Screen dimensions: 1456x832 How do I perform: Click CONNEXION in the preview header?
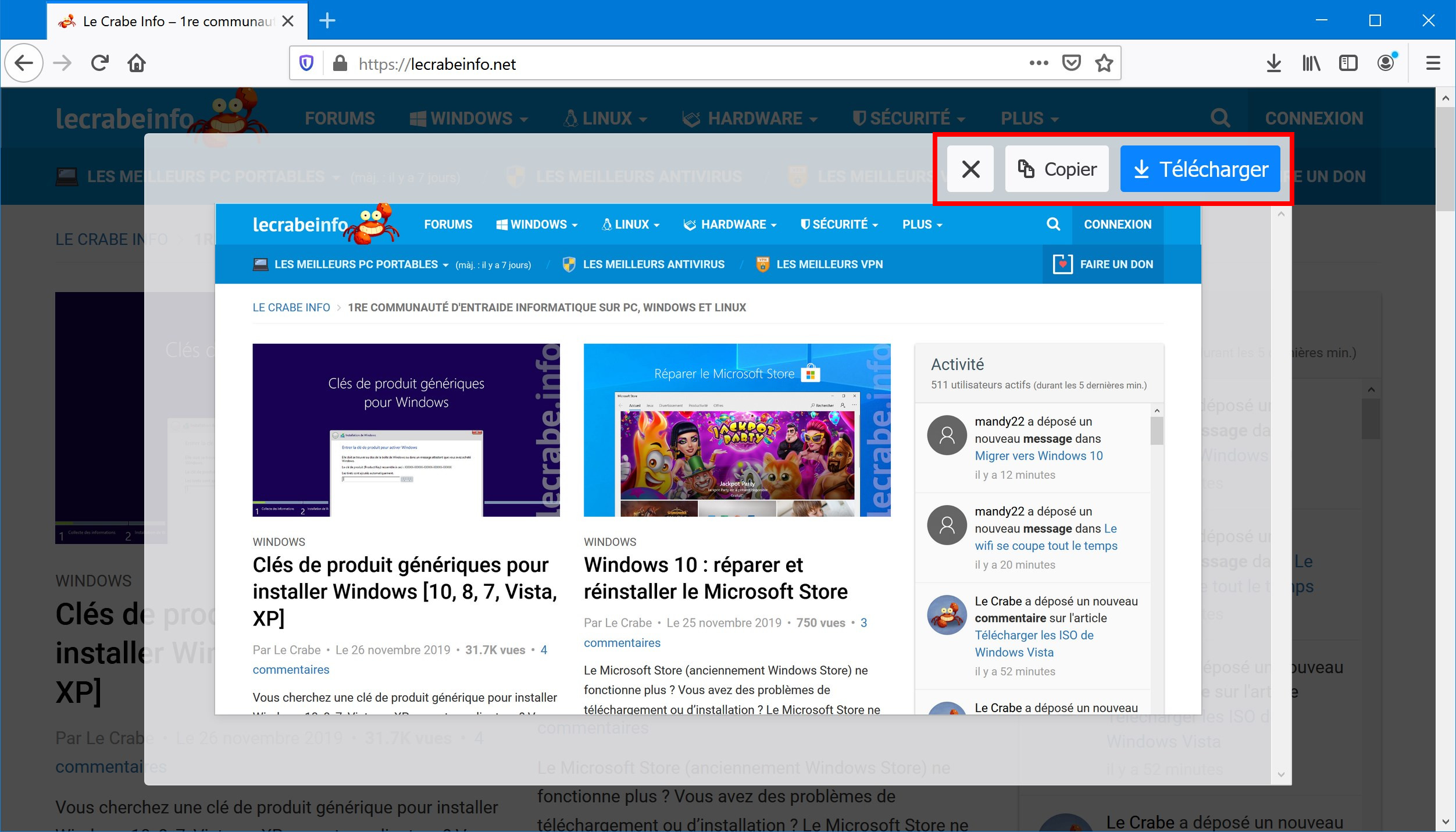click(x=1118, y=225)
